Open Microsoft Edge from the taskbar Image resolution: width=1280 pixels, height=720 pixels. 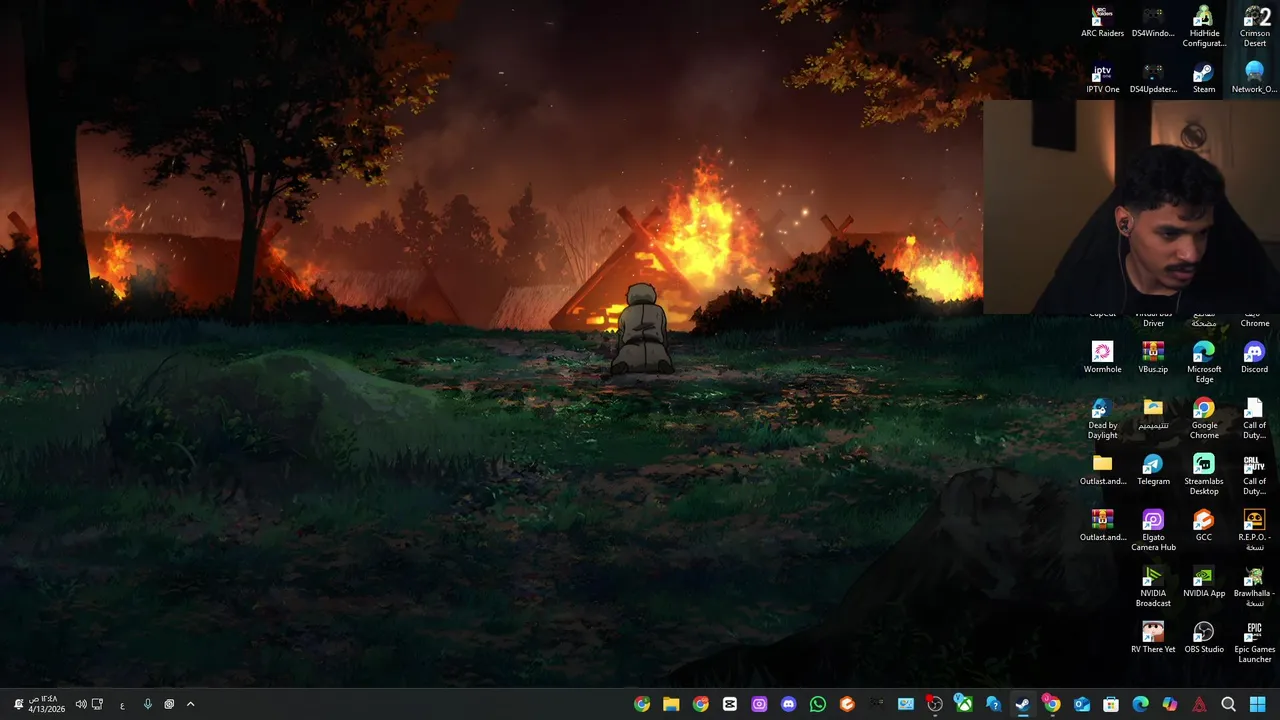[x=1140, y=704]
